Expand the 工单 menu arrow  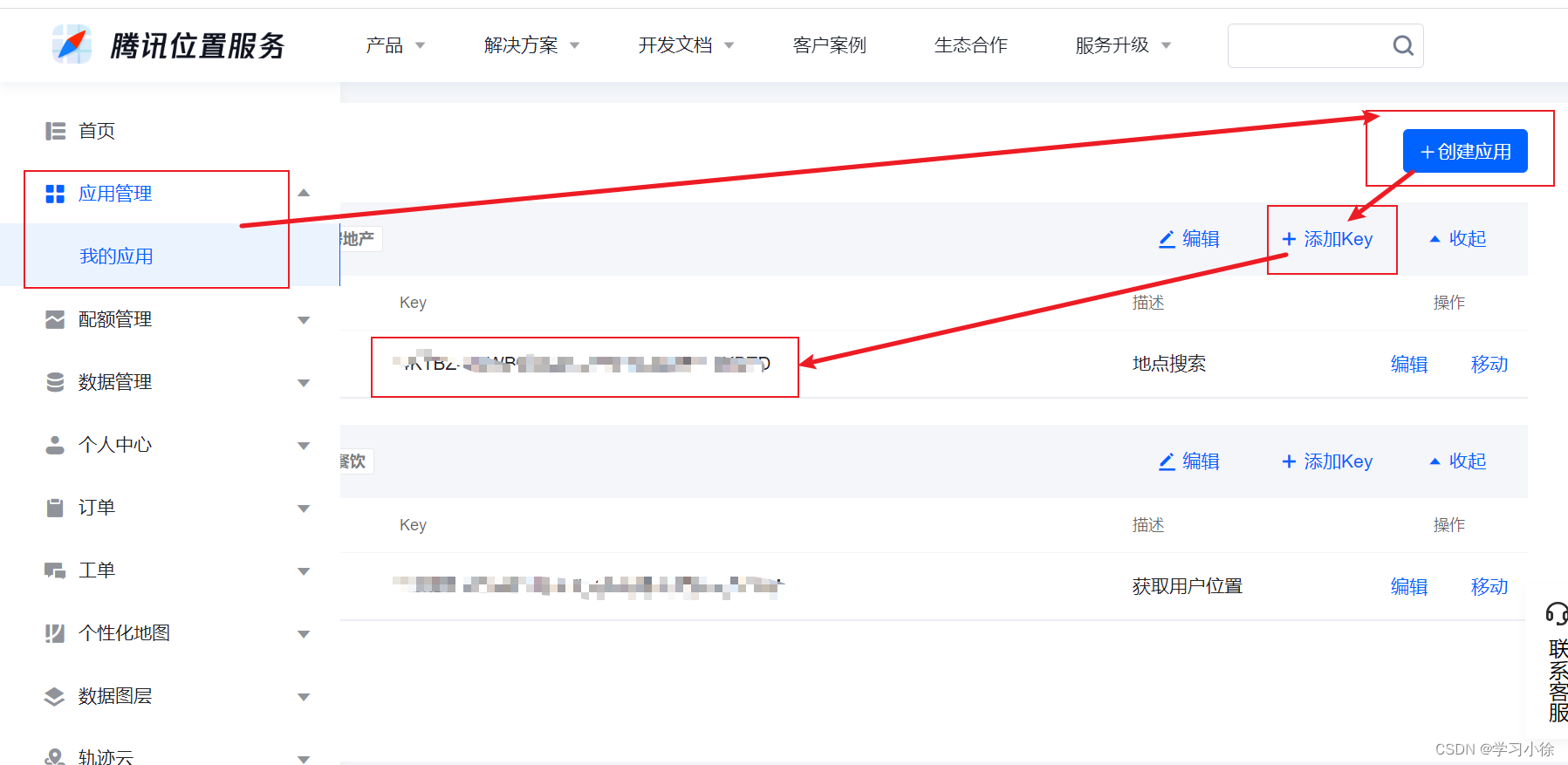click(x=304, y=571)
